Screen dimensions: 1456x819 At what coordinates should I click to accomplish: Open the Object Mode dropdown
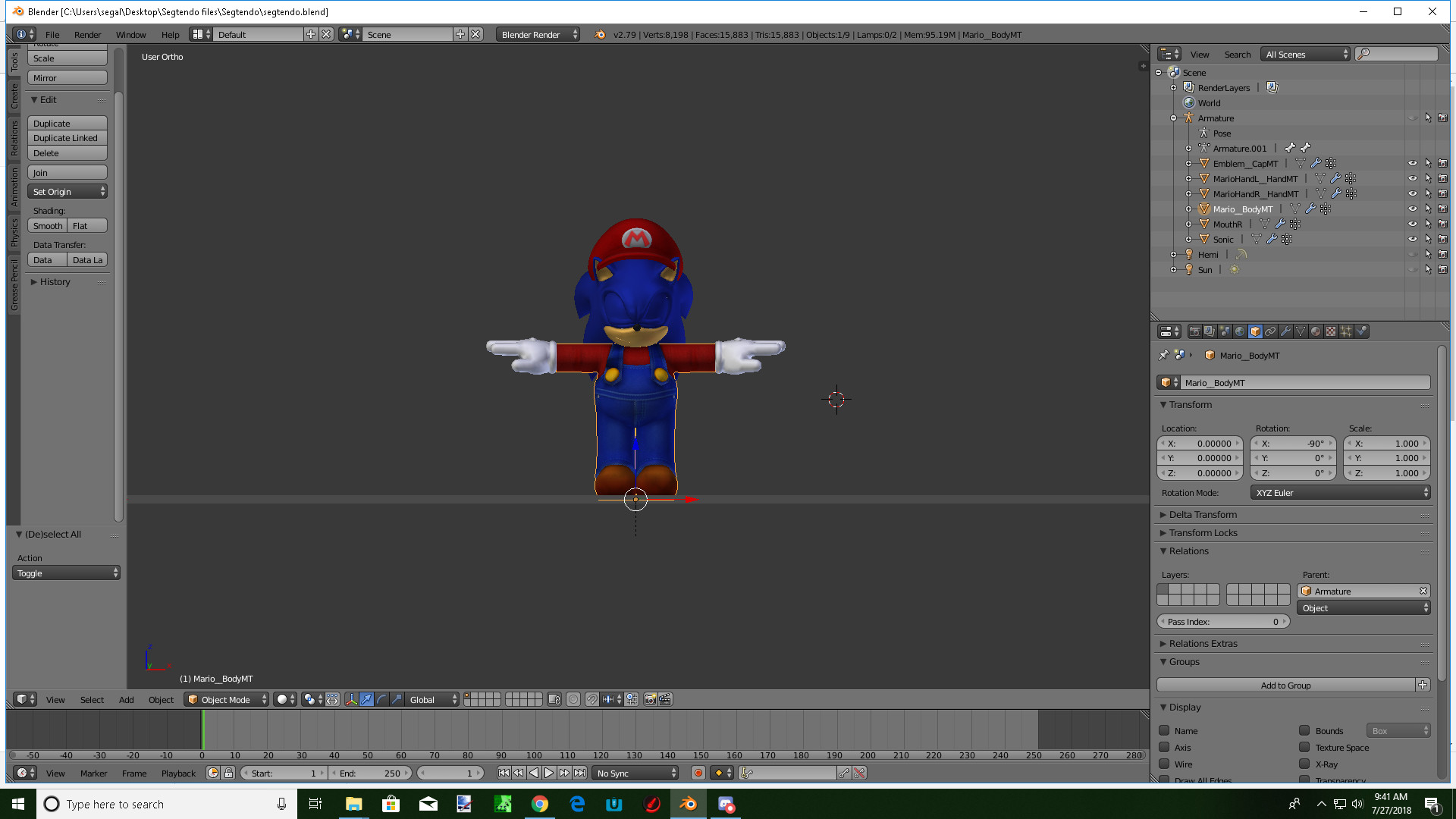(225, 699)
